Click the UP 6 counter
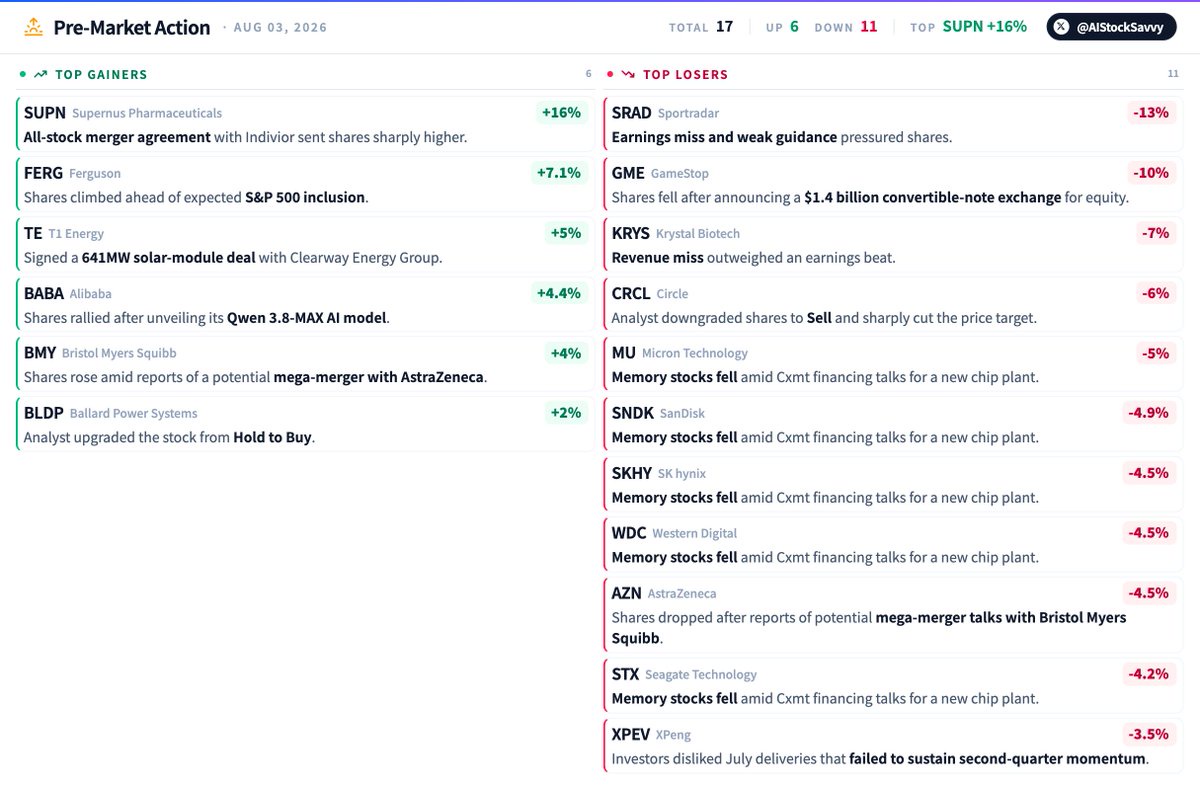This screenshot has height=786, width=1200. coord(782,27)
